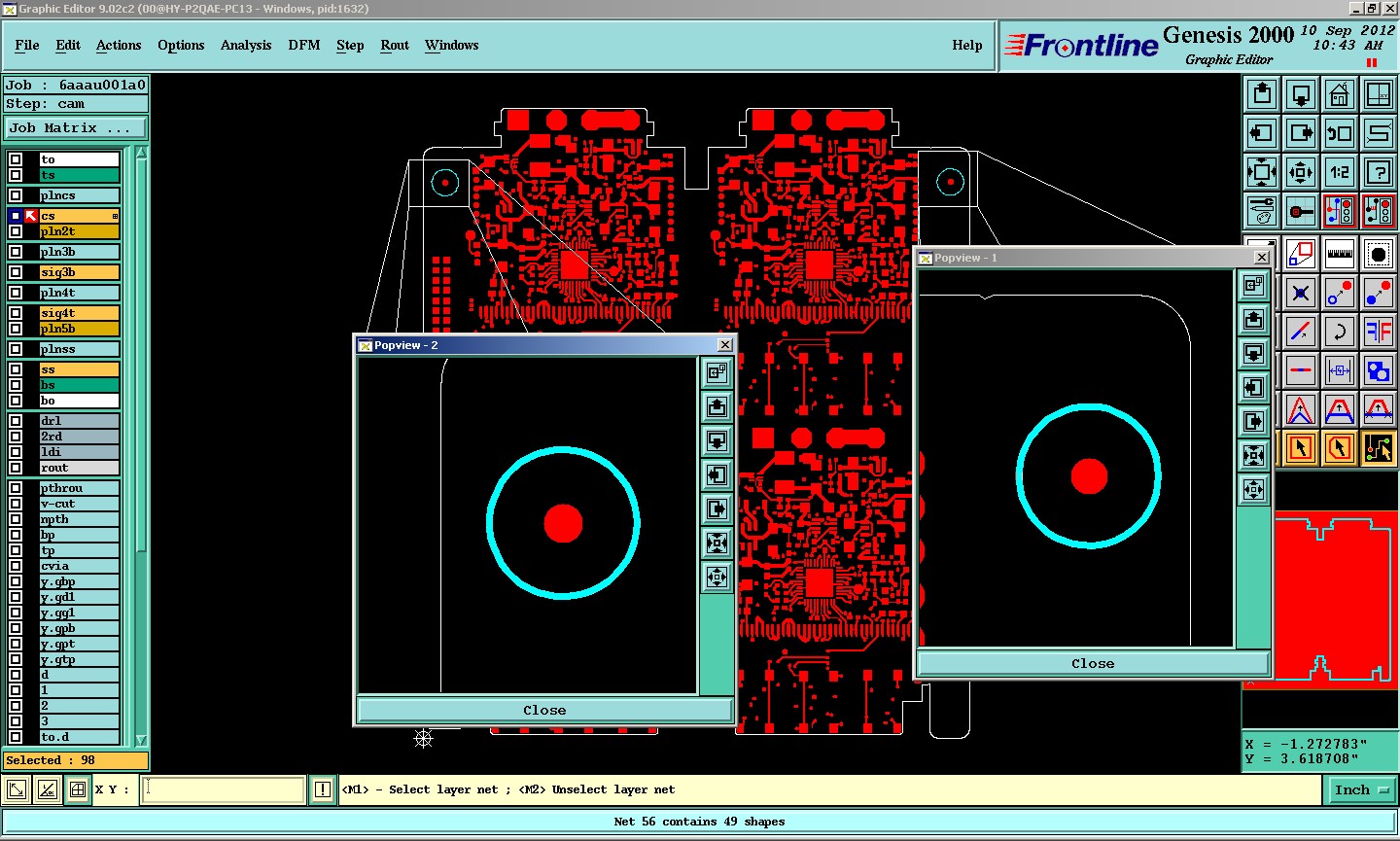
Task: Click Close button in Popview - 1
Action: pyautogui.click(x=1093, y=663)
